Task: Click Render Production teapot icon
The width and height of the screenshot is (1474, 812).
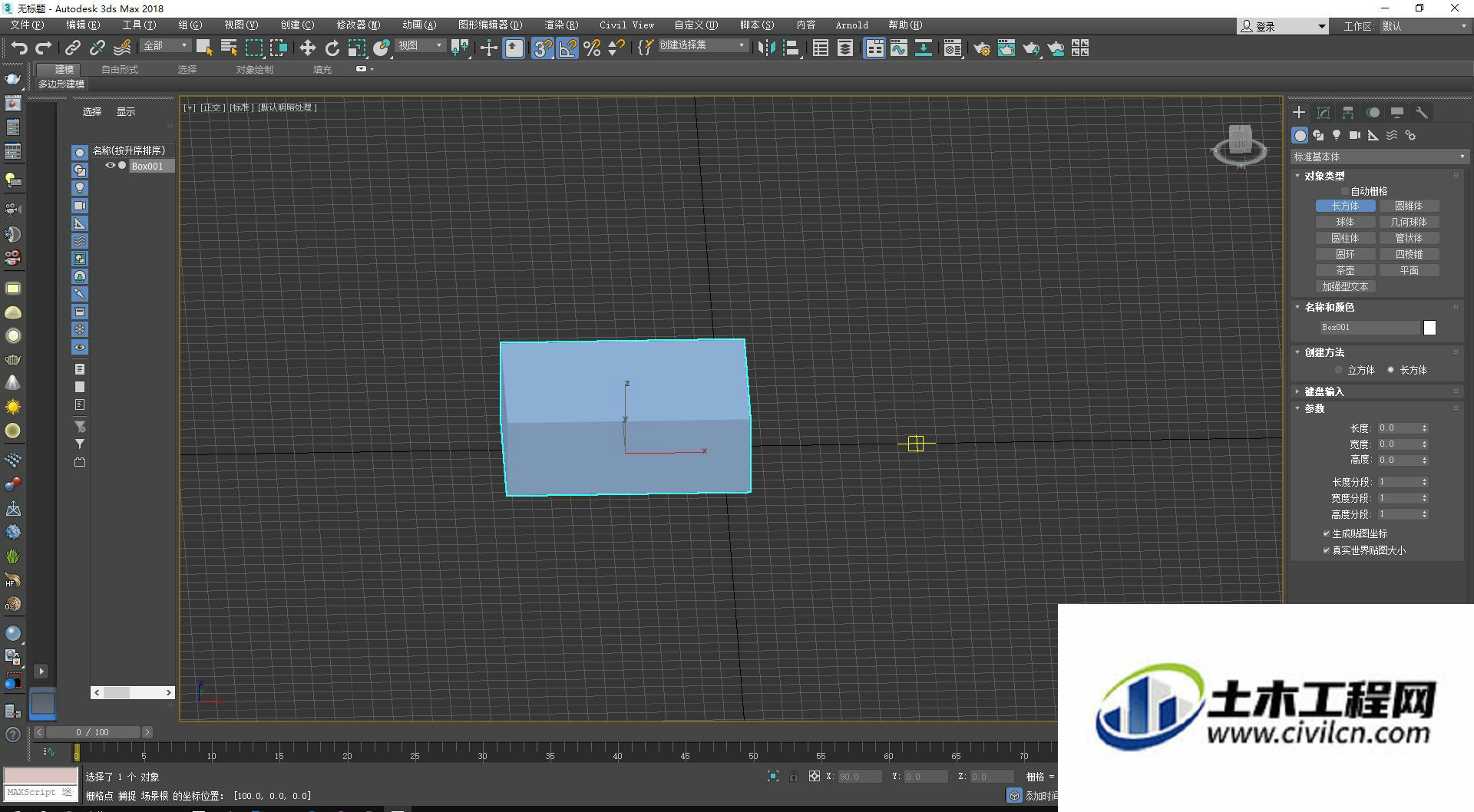Action: [1031, 48]
